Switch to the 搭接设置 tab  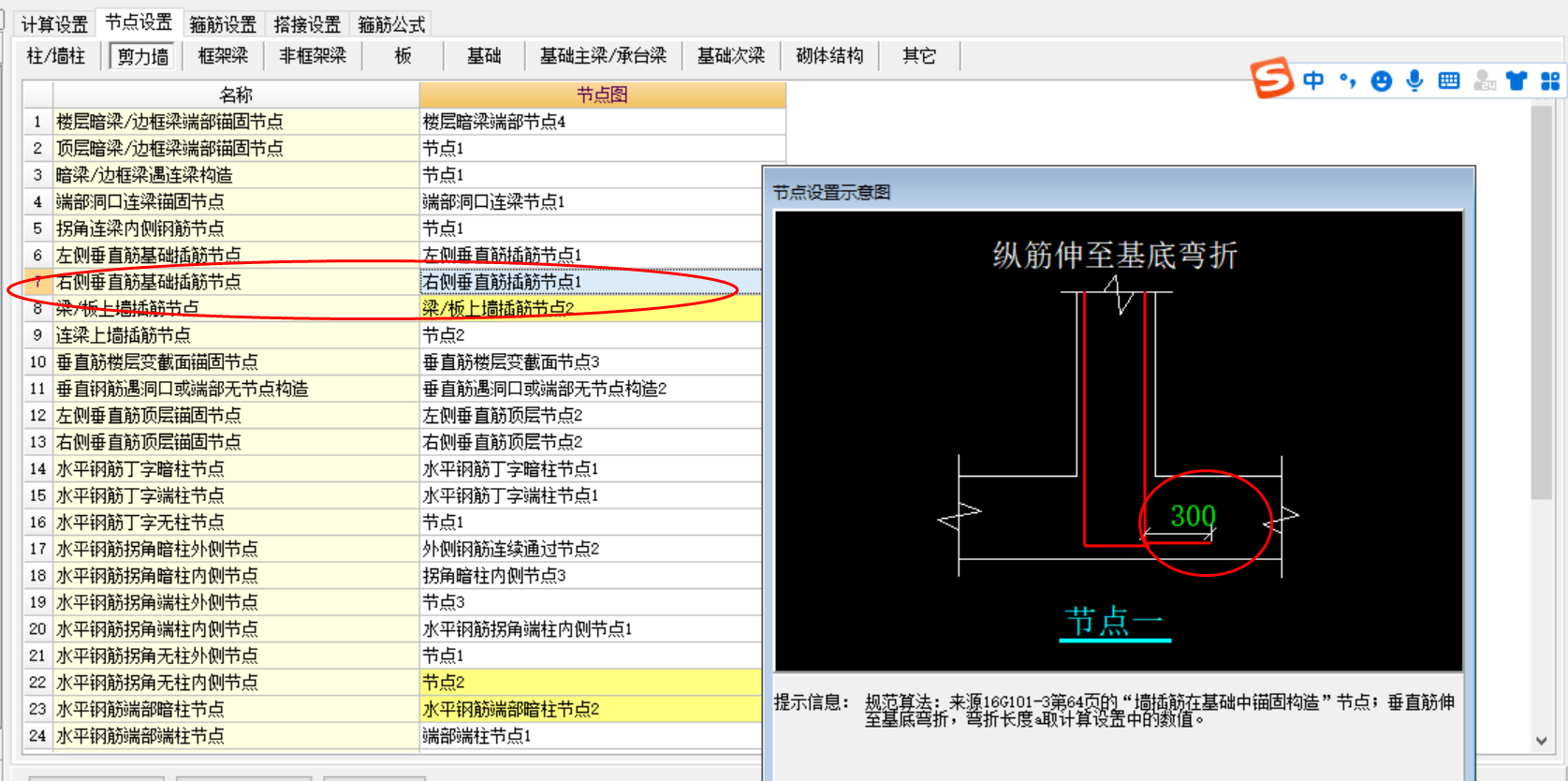306,24
